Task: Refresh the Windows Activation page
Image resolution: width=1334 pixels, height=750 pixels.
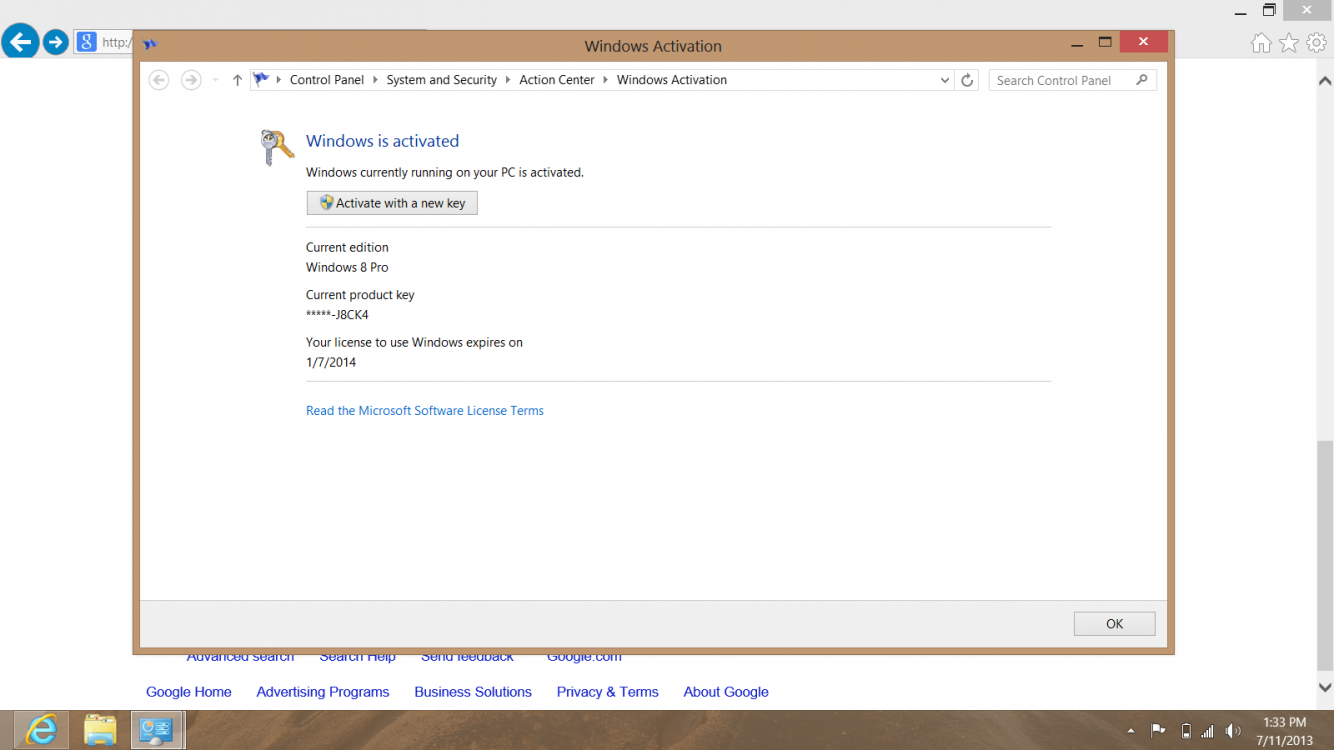Action: tap(966, 79)
